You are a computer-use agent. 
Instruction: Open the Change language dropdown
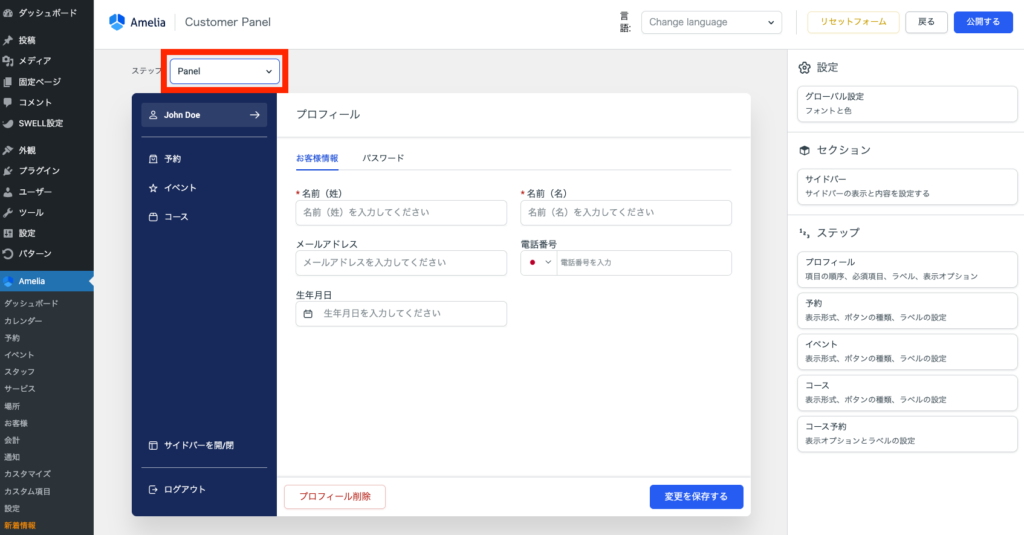pyautogui.click(x=711, y=22)
